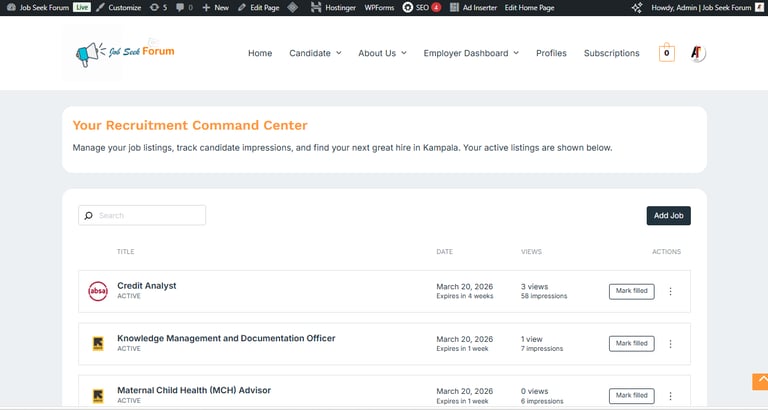Open Knowledge Management and Documentation Officer job title
The height and width of the screenshot is (410, 768).
click(226, 338)
